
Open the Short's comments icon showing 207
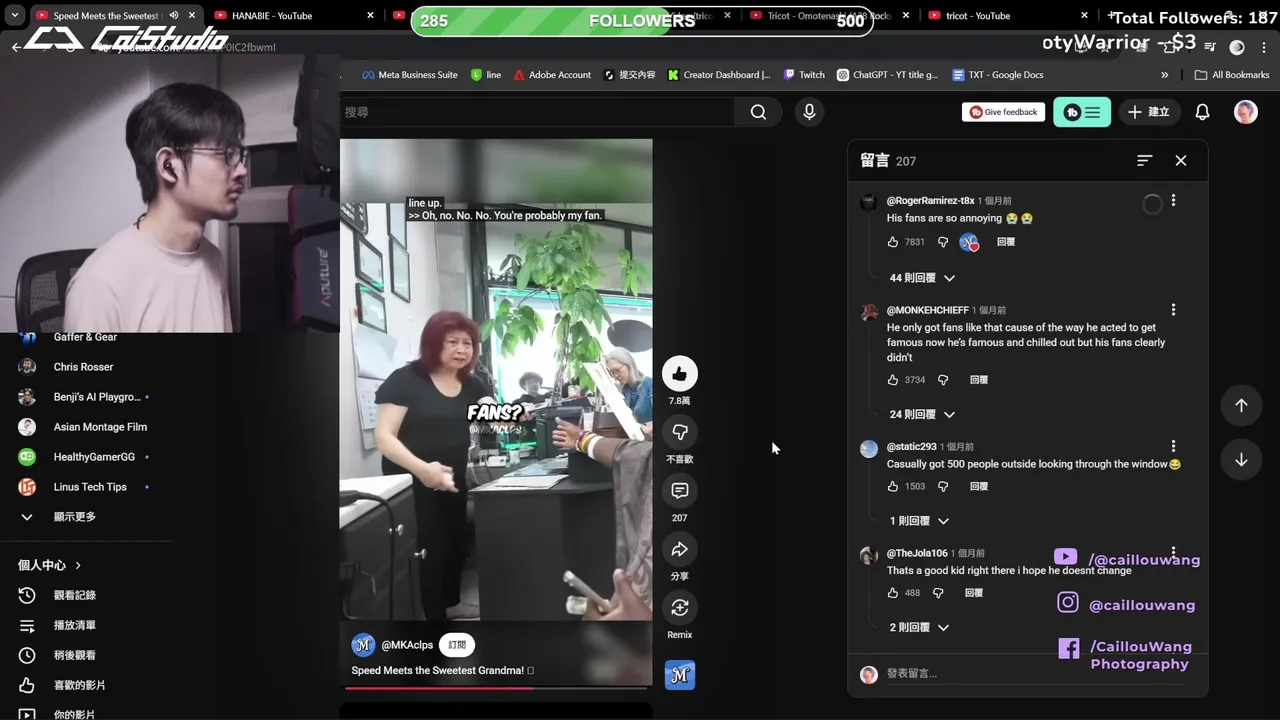point(680,491)
